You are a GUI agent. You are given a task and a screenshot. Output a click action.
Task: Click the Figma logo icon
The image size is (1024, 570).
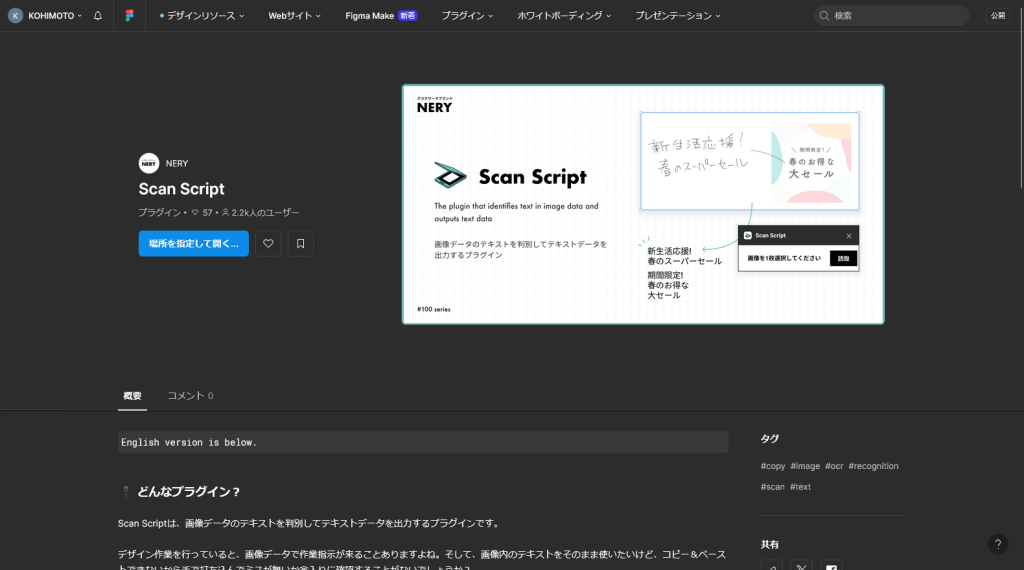pos(129,16)
